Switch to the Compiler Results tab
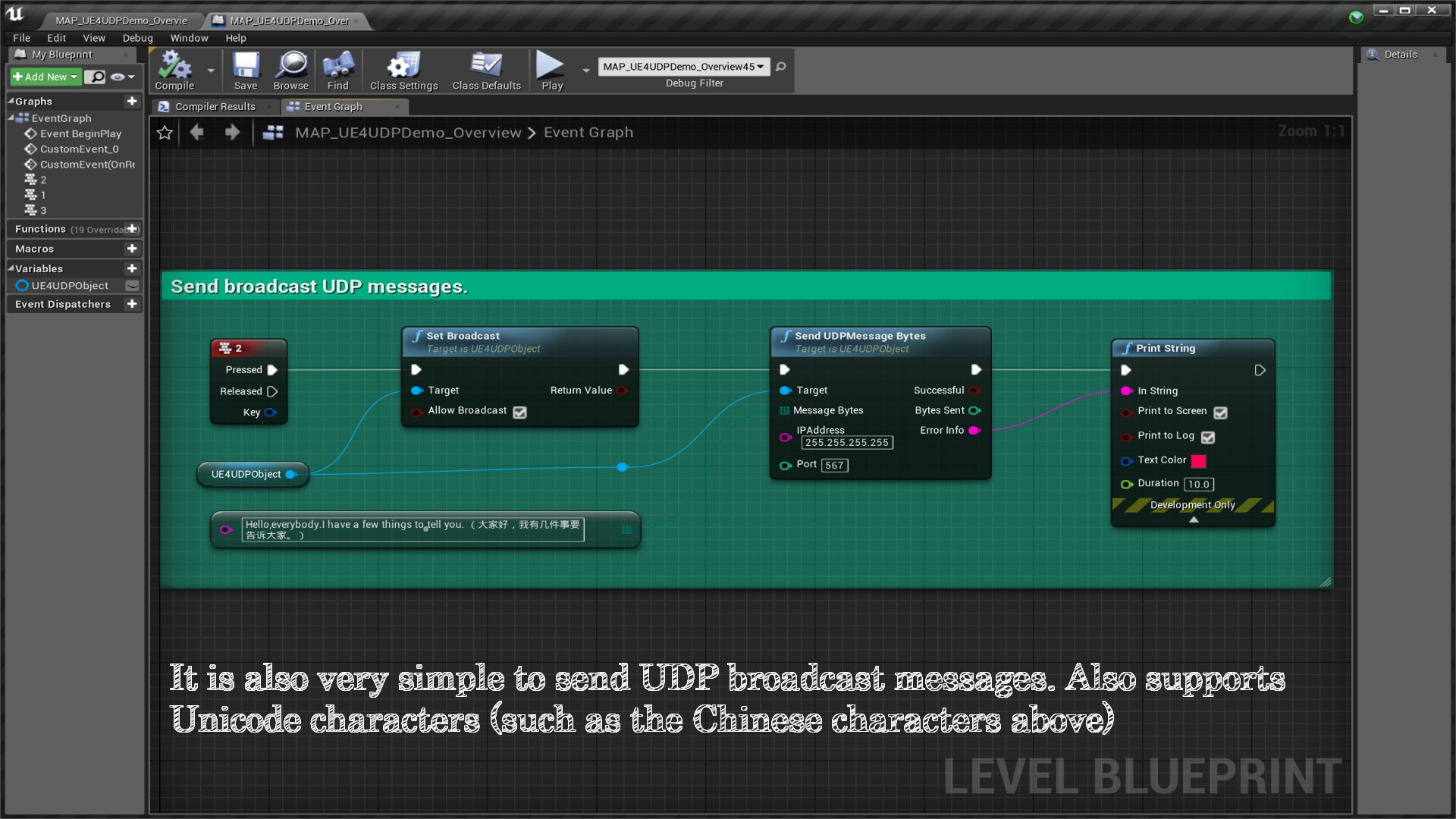 (215, 106)
